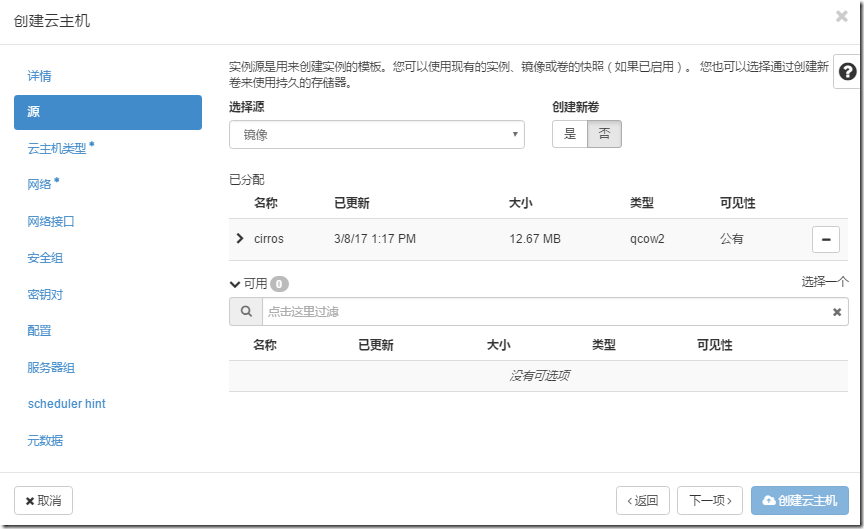864x529 pixels.
Task: Click the 公有 visibility cell
Action: (x=732, y=239)
